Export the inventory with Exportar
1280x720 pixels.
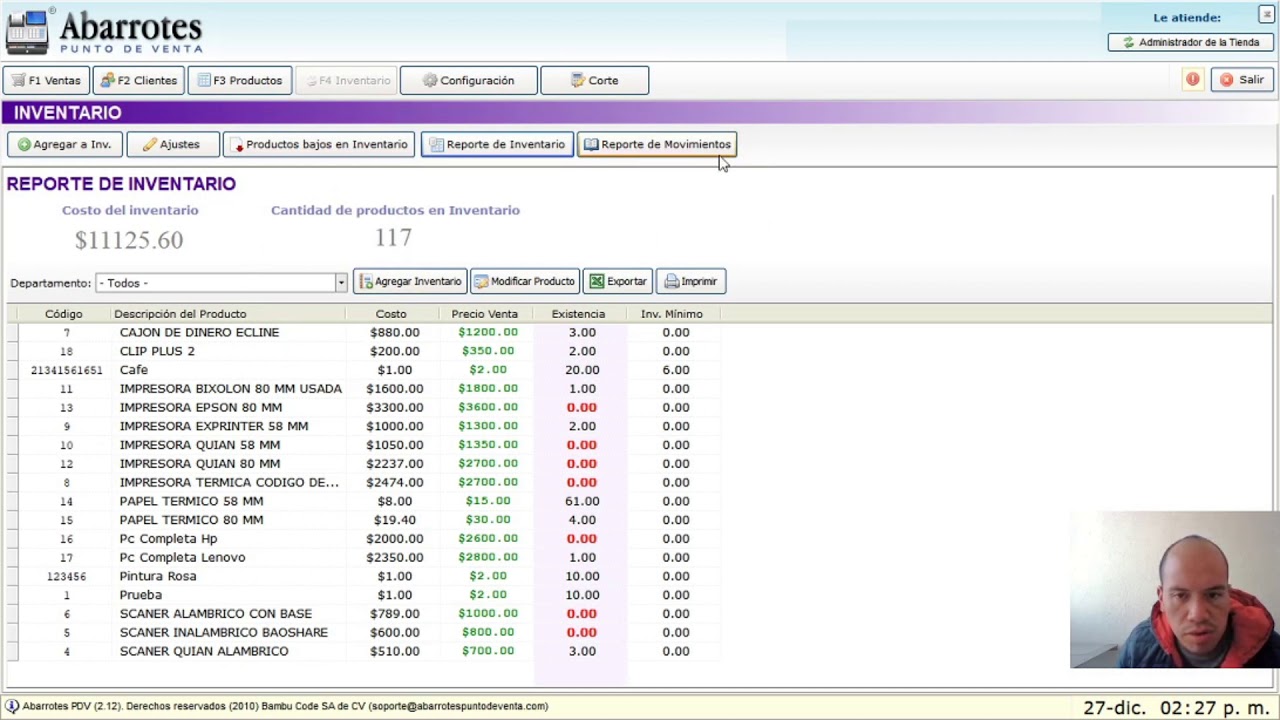618,281
